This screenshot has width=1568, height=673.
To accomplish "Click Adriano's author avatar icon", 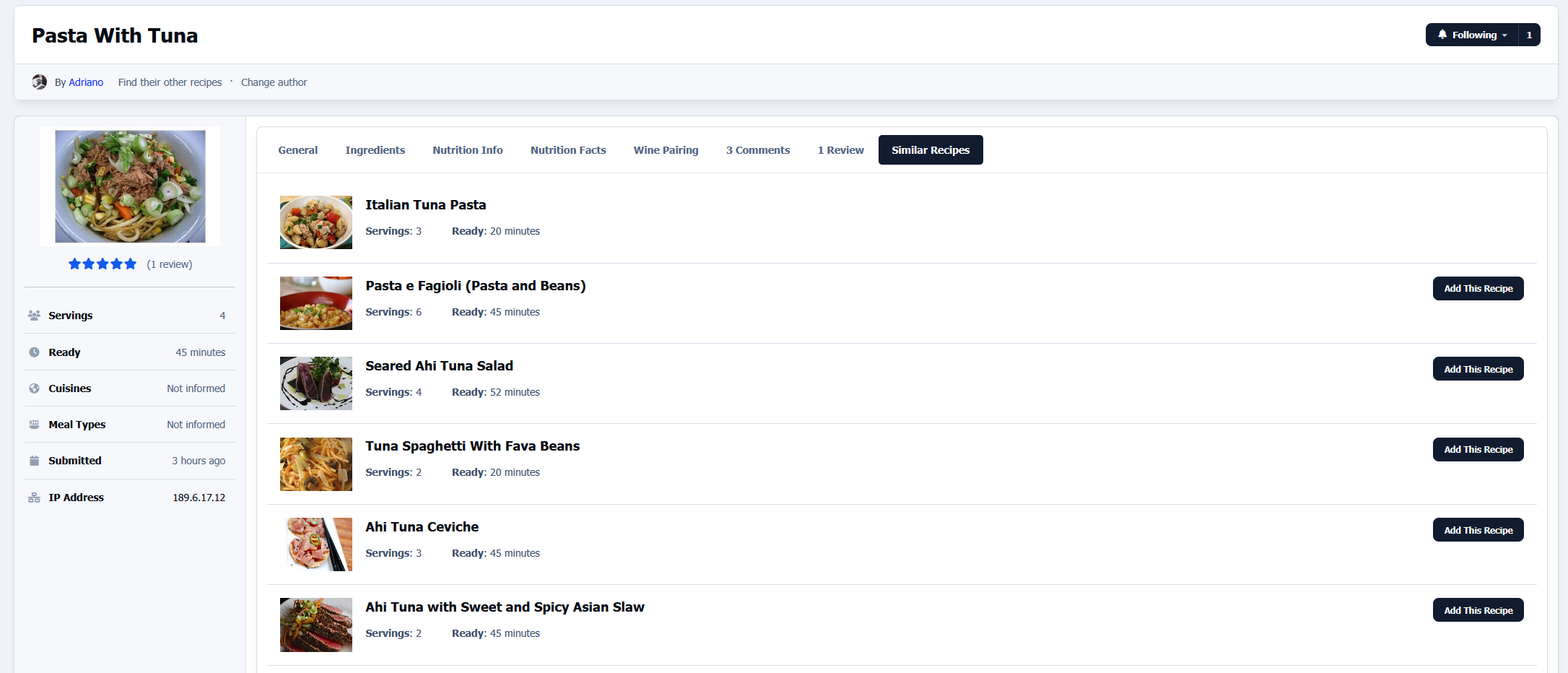I will tap(40, 82).
